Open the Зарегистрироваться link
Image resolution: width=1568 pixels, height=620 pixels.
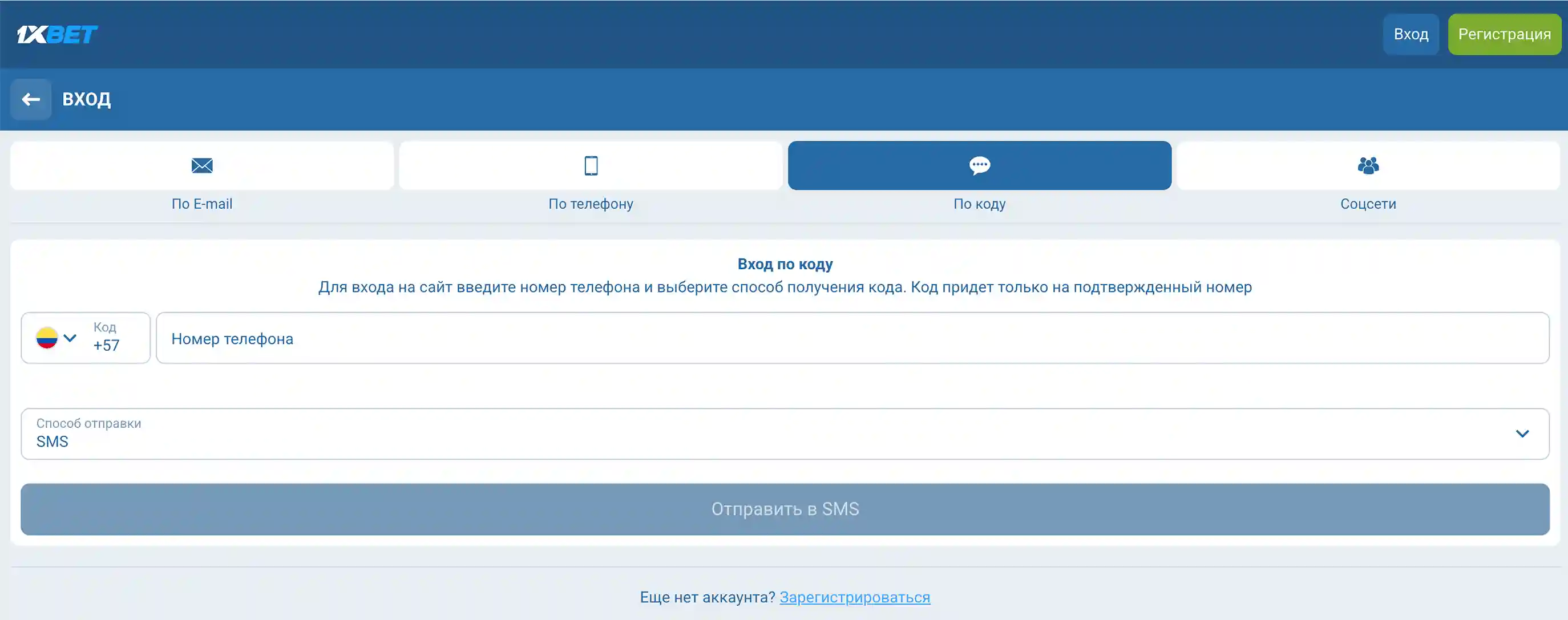[x=855, y=598]
